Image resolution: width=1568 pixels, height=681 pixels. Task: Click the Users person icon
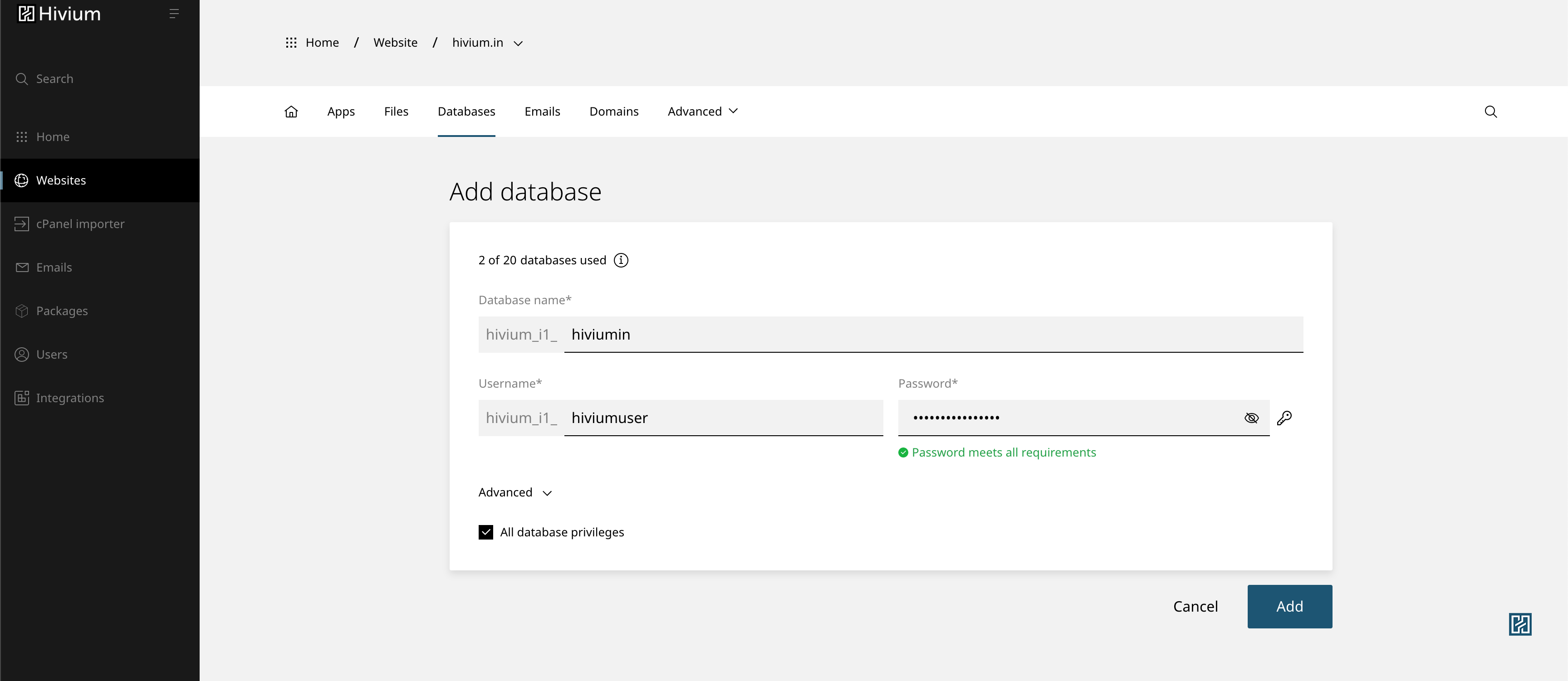pos(22,355)
